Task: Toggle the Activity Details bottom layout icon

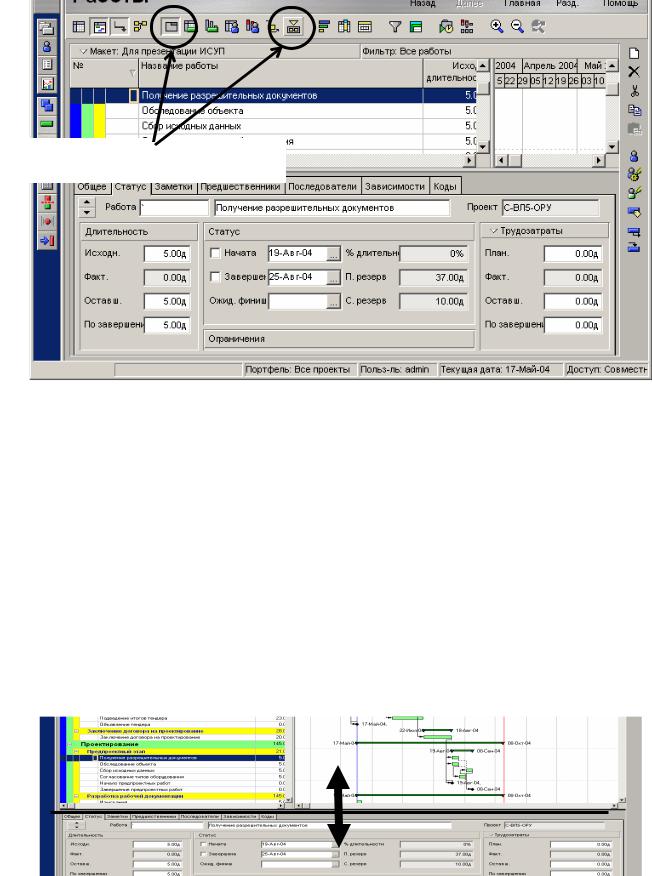Action: pos(170,27)
